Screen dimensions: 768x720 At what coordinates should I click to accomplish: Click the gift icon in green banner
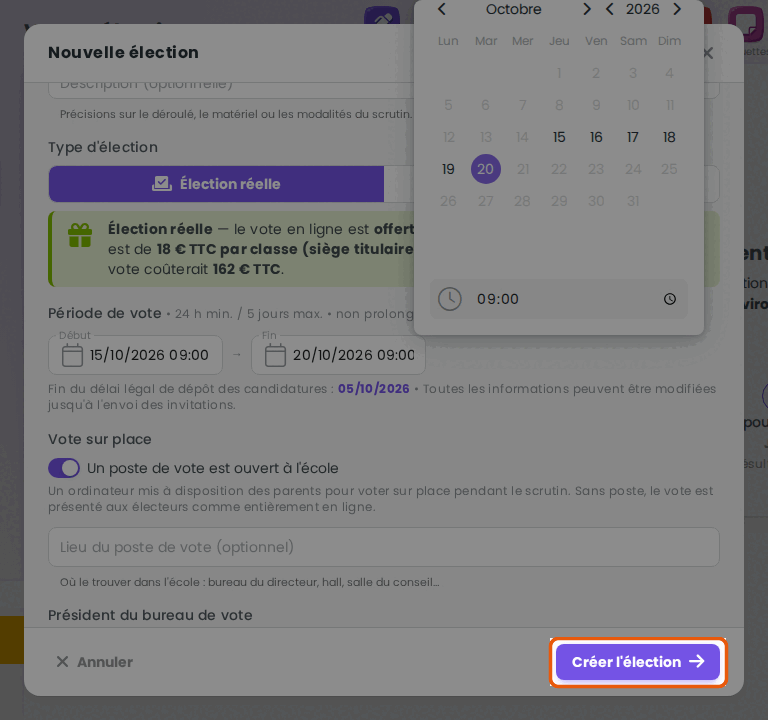(80, 235)
